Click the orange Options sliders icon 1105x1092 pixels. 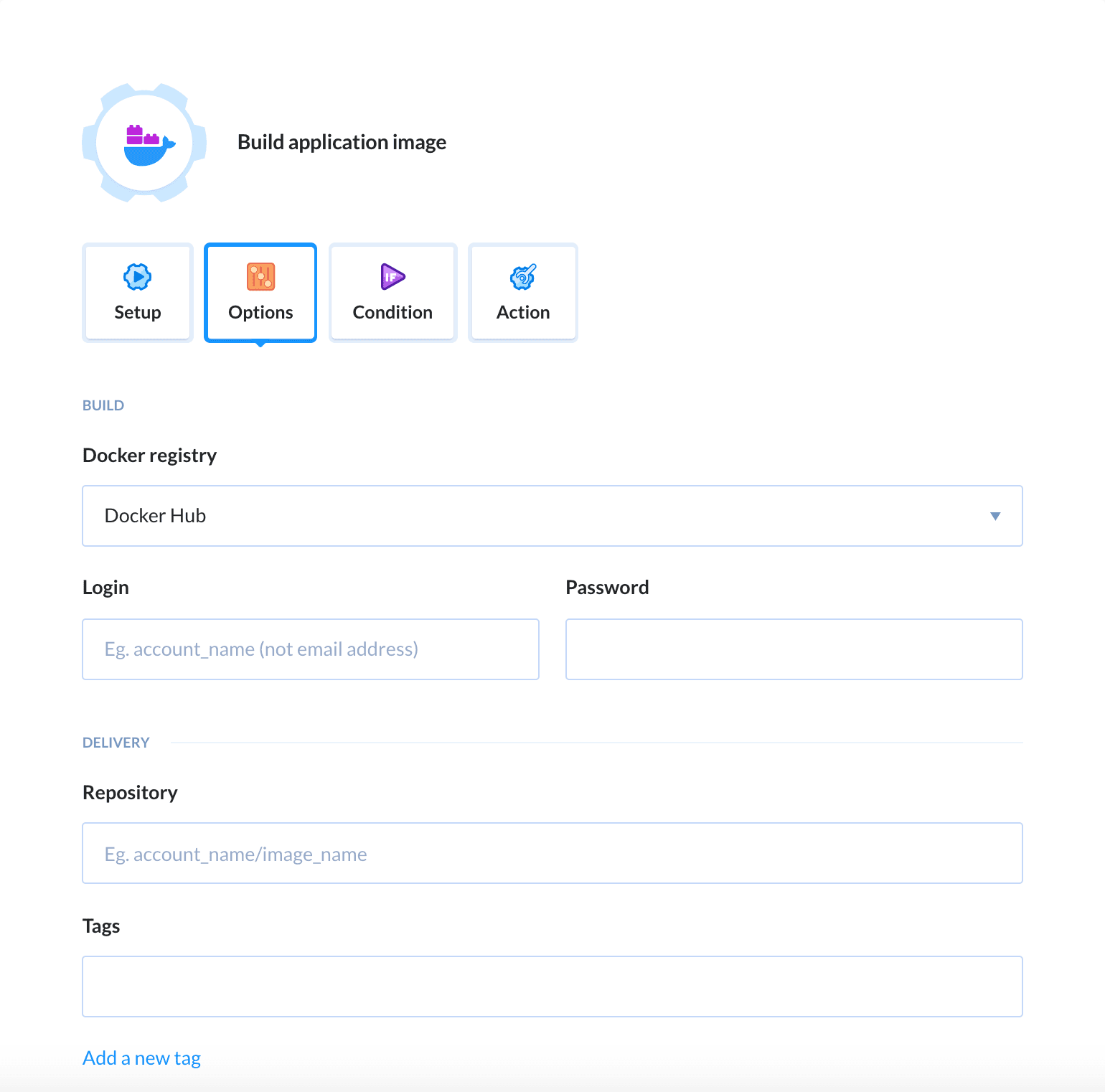point(260,277)
